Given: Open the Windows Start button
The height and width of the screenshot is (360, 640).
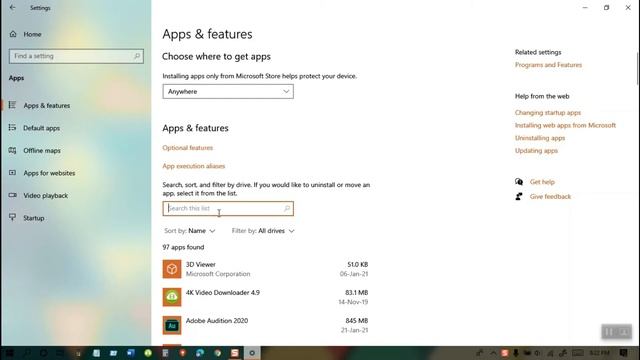Looking at the screenshot, I should (9, 353).
